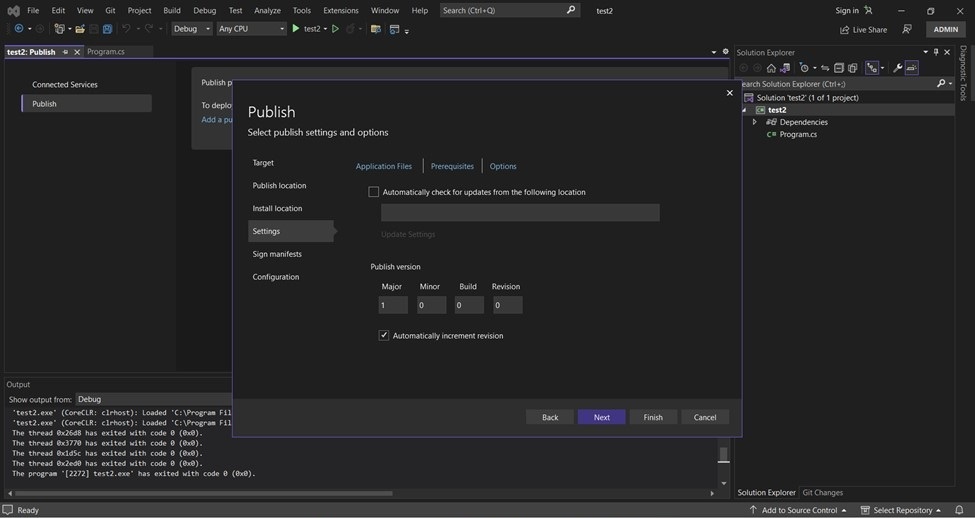Screen dimensions: 975x518
Task: Open the Extensions menu
Action: click(x=341, y=10)
